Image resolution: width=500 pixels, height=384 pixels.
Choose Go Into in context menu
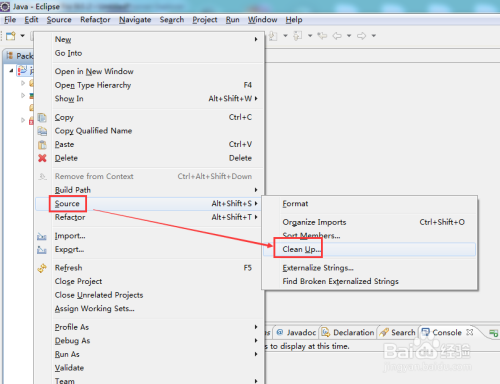click(x=148, y=53)
